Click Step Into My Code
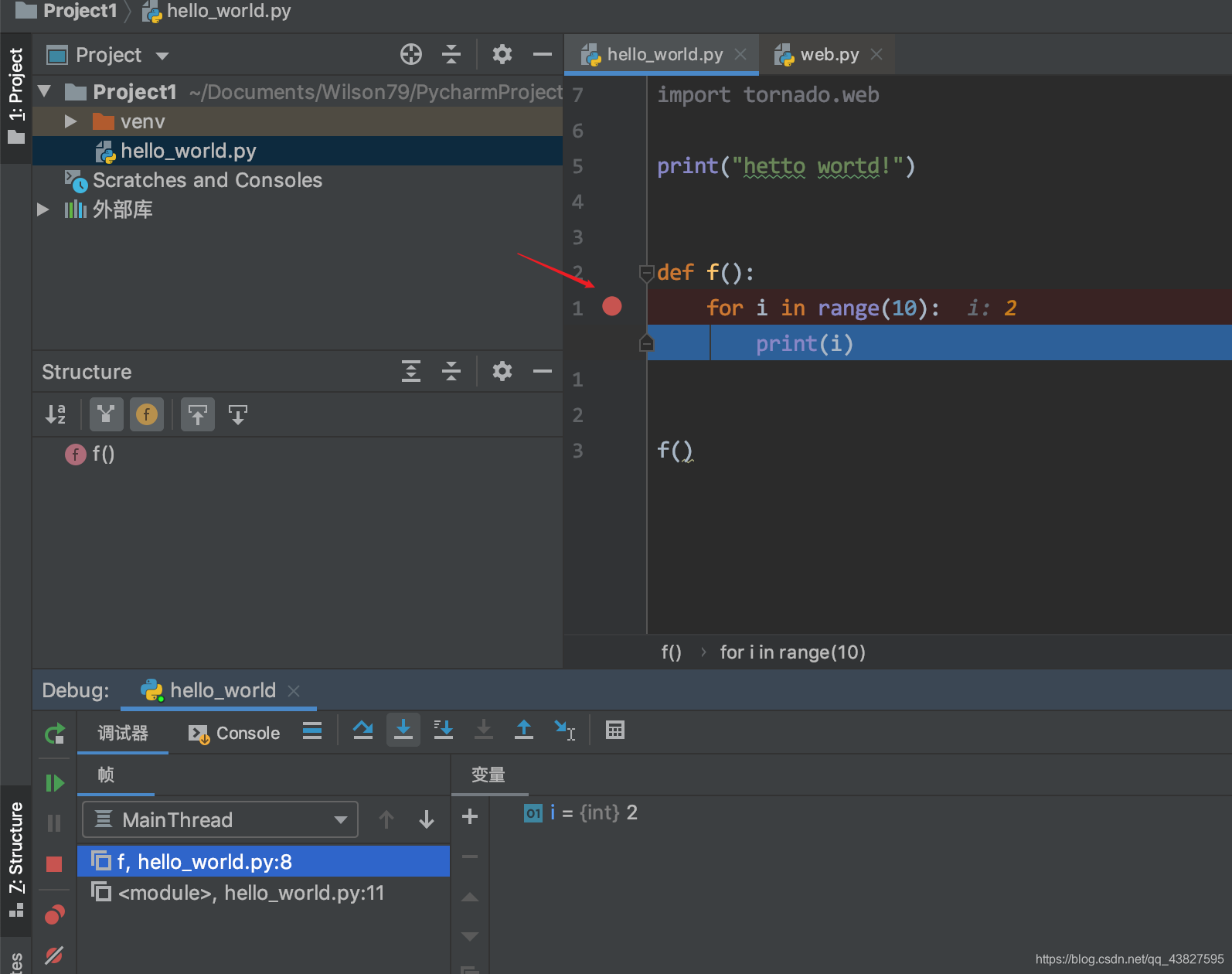This screenshot has width=1232, height=974. pyautogui.click(x=444, y=730)
